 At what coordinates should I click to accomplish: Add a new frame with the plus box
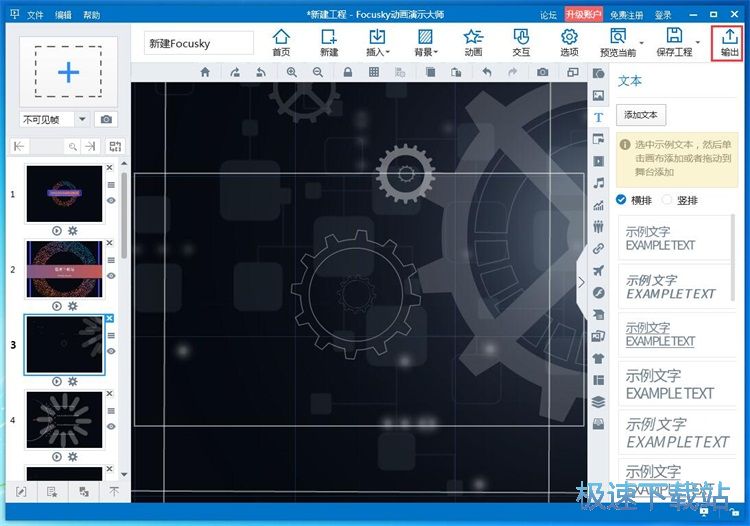click(x=68, y=72)
